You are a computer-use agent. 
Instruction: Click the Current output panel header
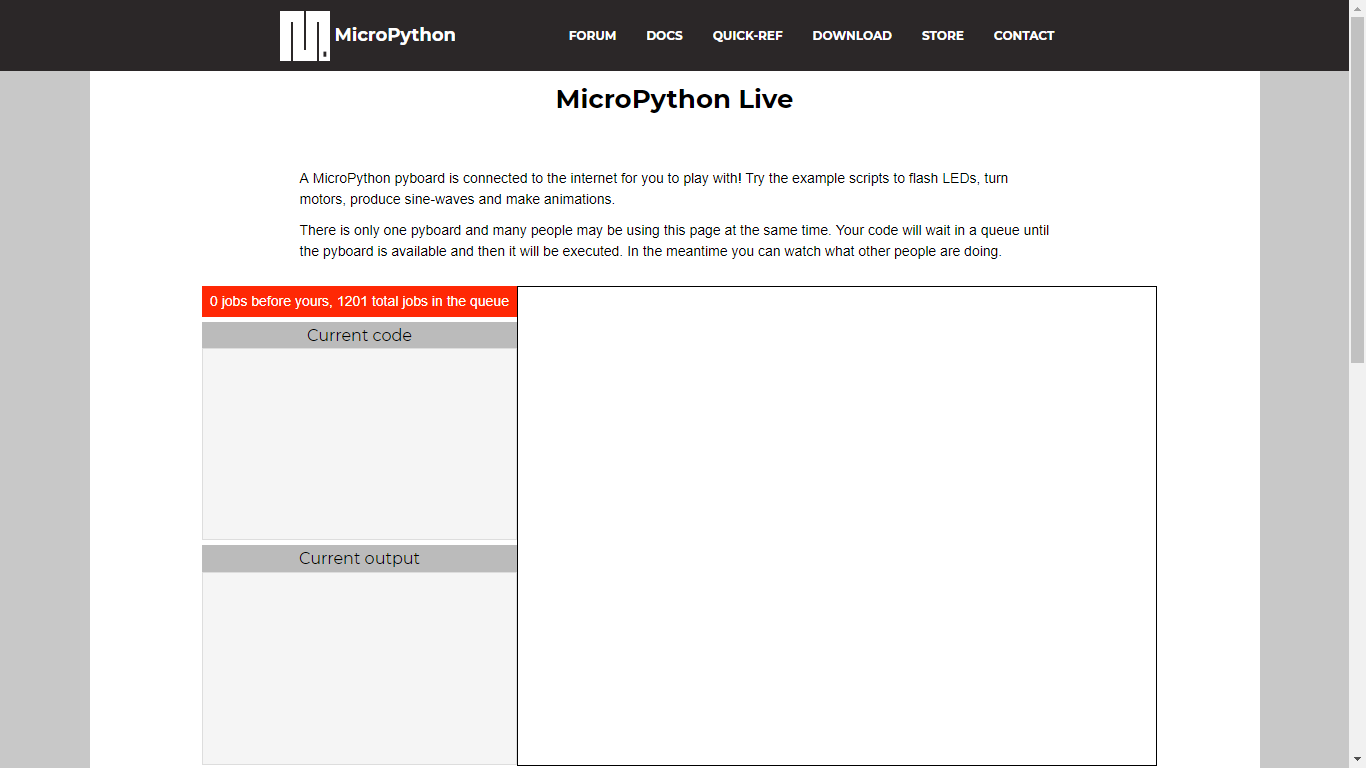coord(359,558)
